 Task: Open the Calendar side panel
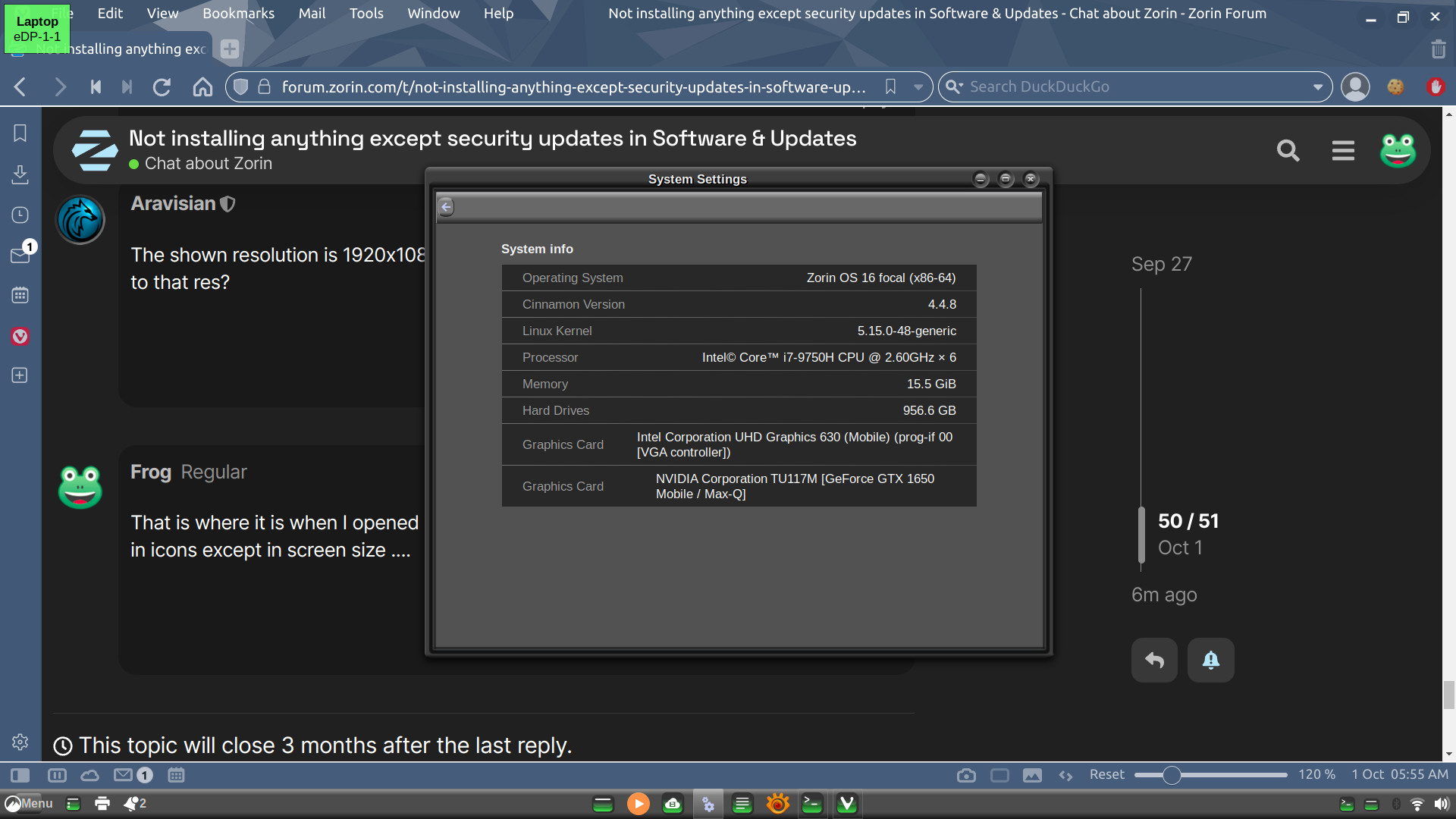(20, 295)
